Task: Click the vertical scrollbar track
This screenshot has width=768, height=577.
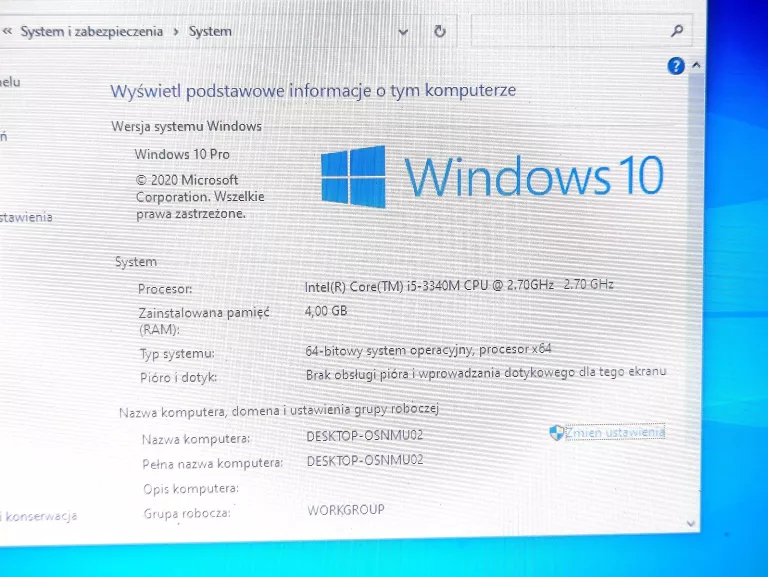Action: [694, 294]
